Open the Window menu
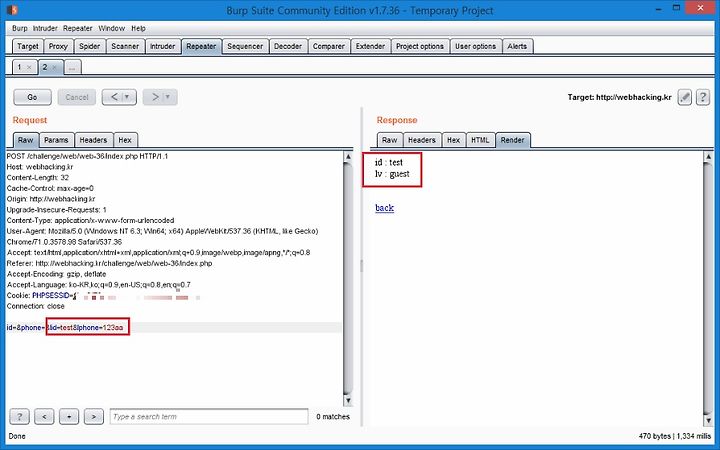720x450 pixels. point(112,28)
